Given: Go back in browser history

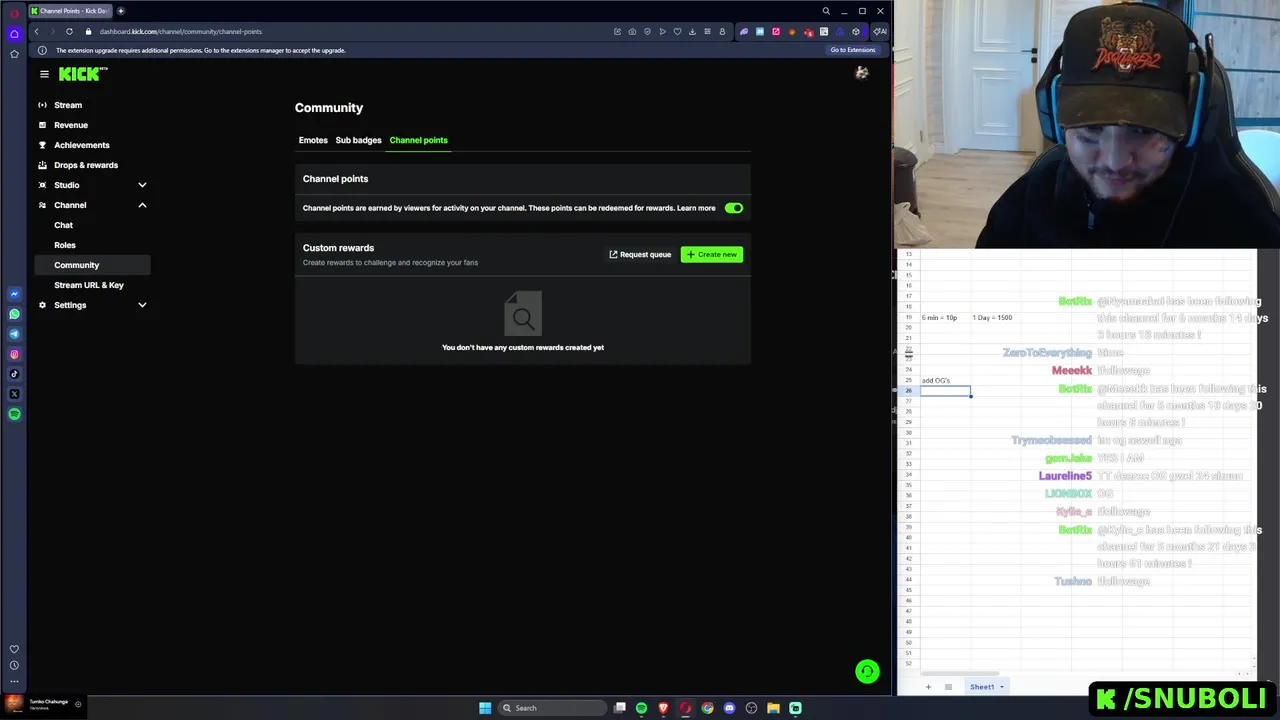Looking at the screenshot, I should coord(37,31).
